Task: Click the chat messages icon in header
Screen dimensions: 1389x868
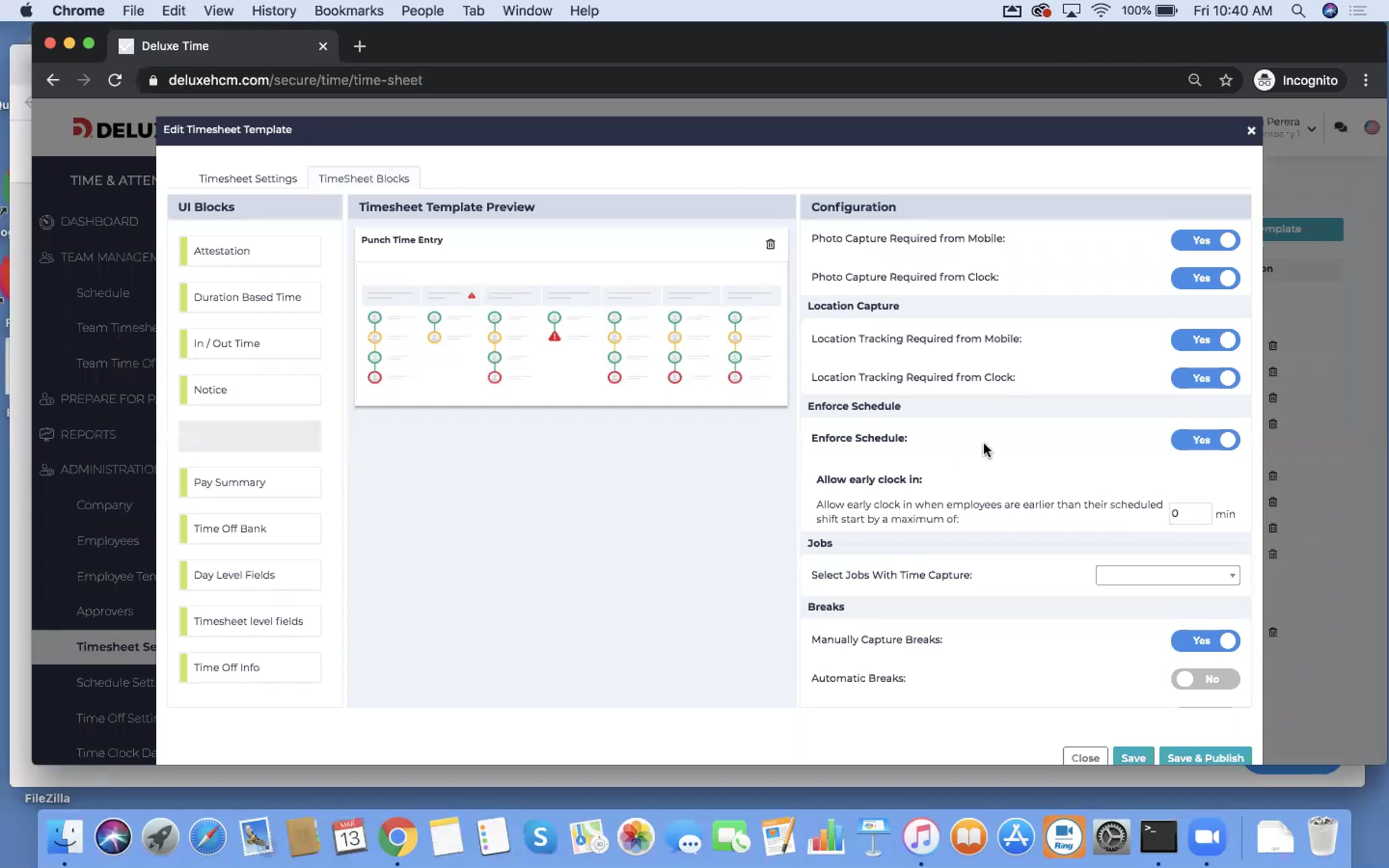Action: (1340, 127)
